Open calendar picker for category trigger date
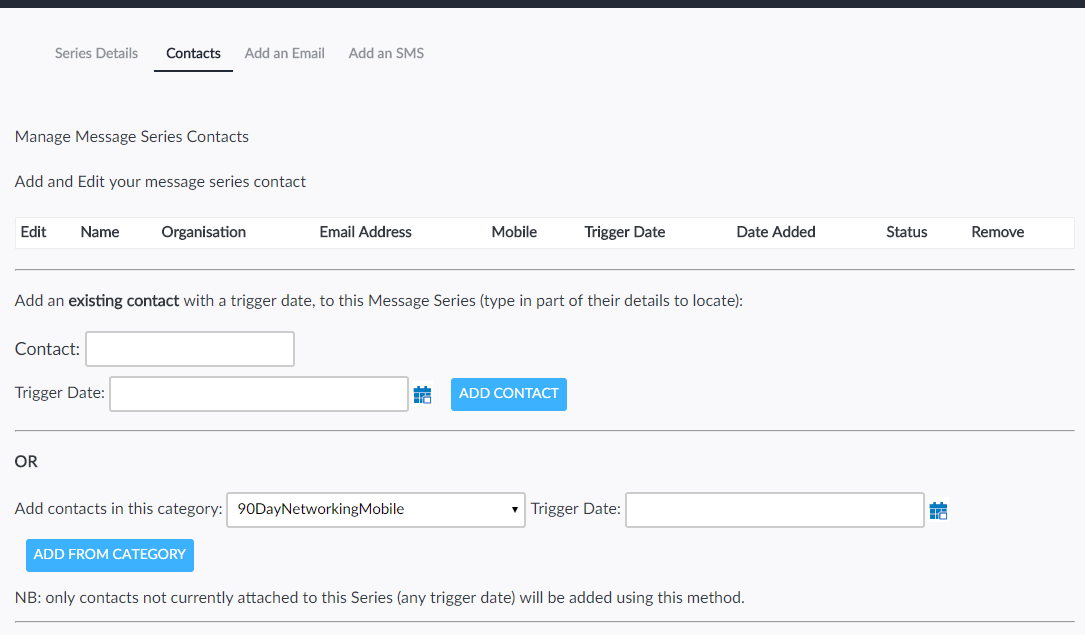Viewport: 1085px width, 635px height. (x=937, y=511)
